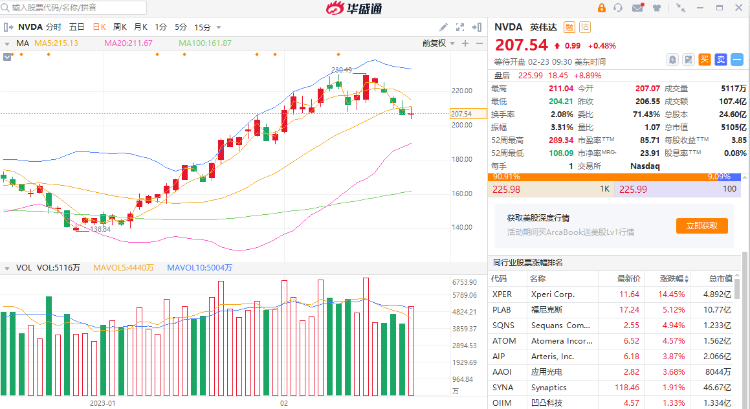Zoom in chart with plus icon

coord(465,44)
